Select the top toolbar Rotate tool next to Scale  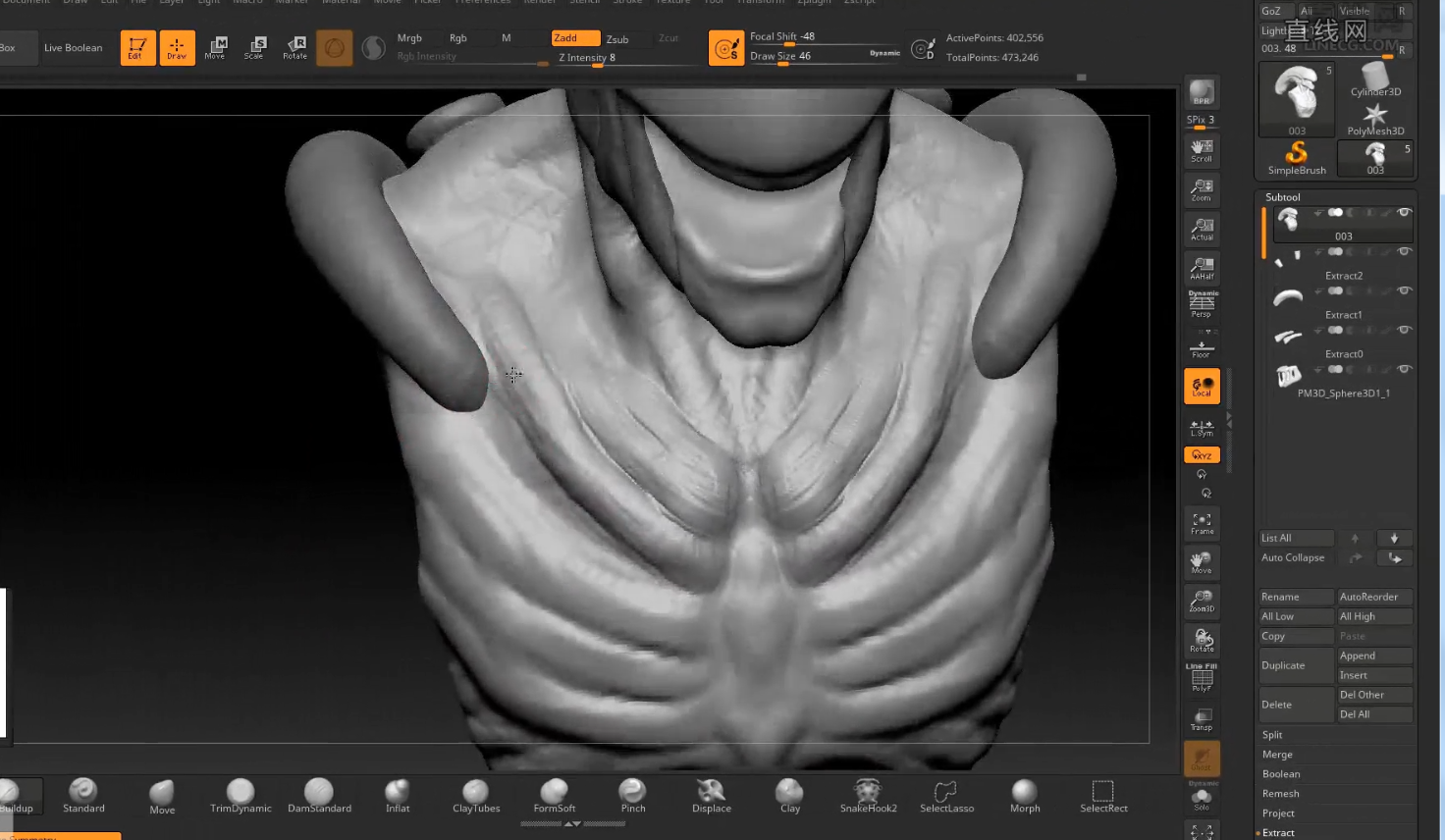coord(295,47)
